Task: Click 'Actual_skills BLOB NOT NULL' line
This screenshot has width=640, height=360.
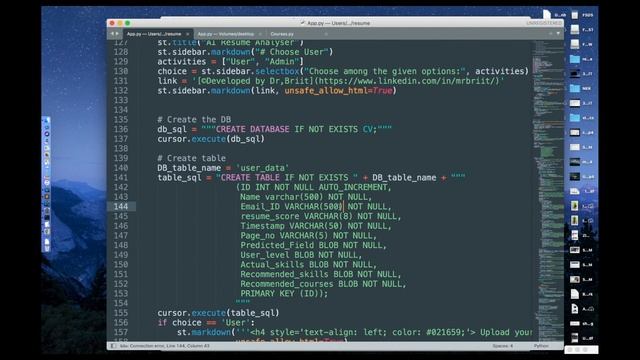Action: (309, 264)
